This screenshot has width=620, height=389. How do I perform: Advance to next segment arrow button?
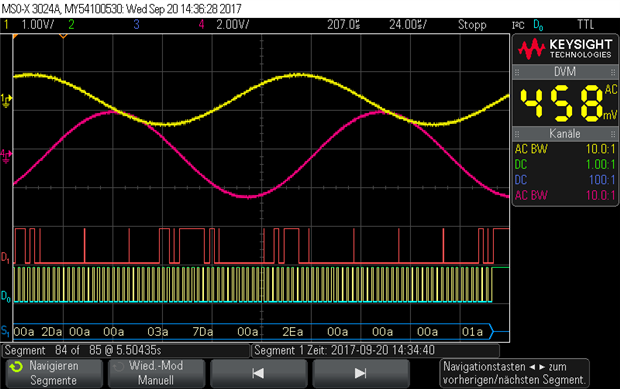click(361, 373)
